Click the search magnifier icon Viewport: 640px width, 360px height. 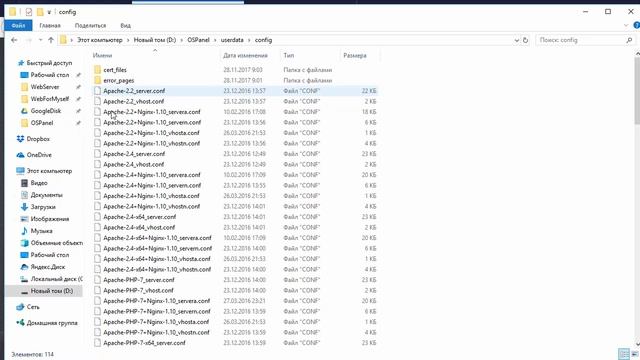pos(629,40)
